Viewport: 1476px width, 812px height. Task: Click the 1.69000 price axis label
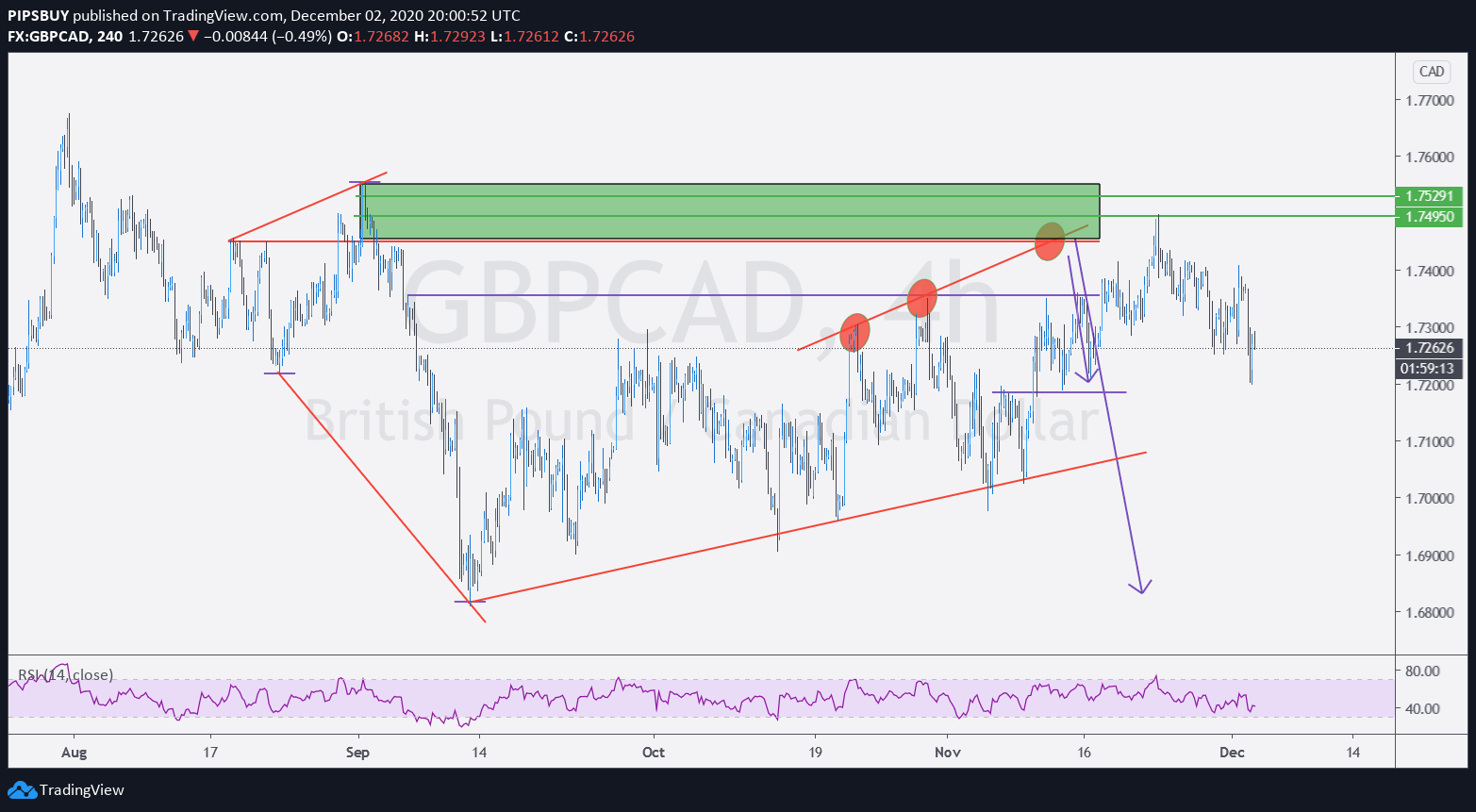pos(1430,555)
